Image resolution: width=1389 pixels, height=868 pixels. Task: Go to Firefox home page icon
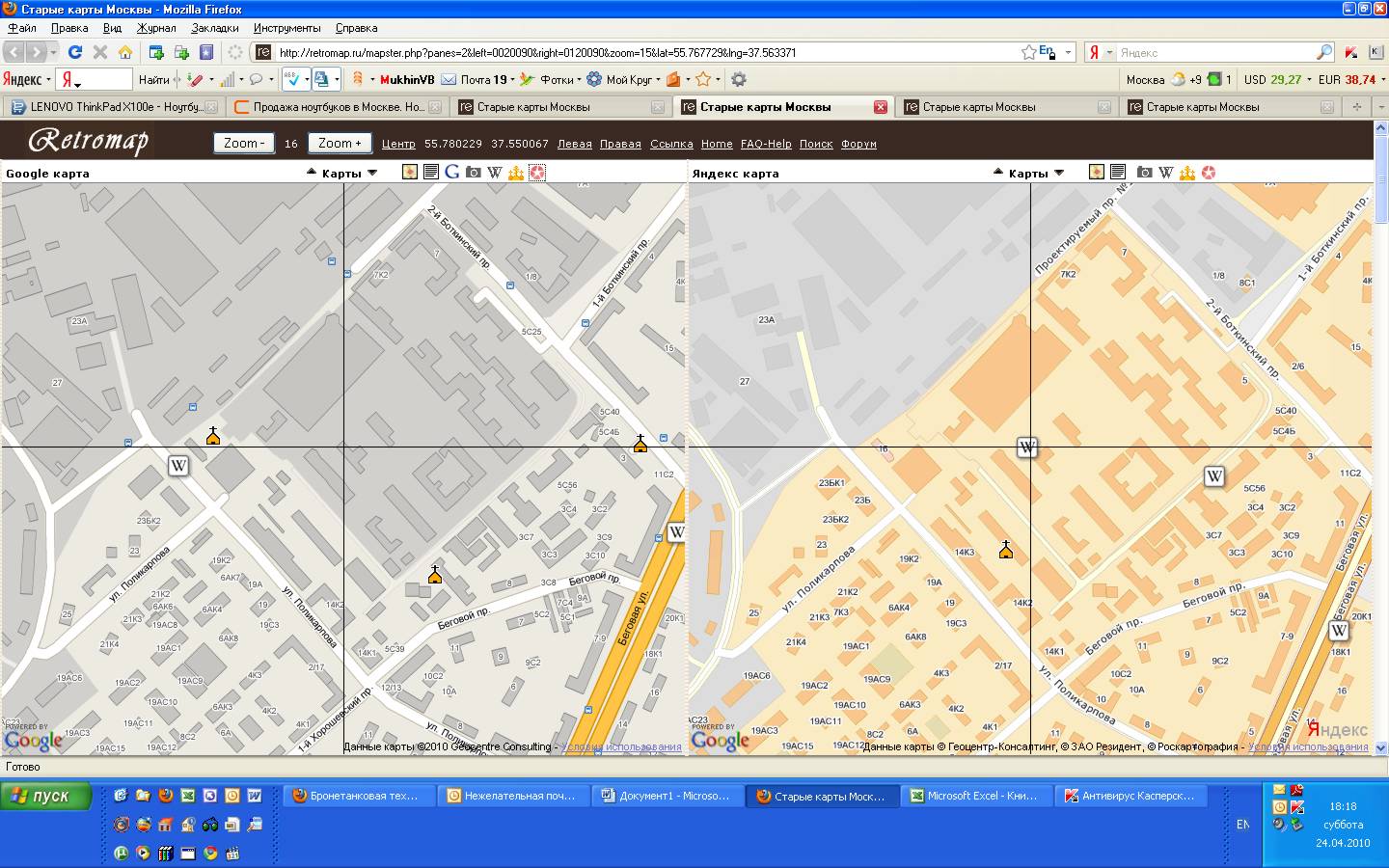click(x=125, y=52)
